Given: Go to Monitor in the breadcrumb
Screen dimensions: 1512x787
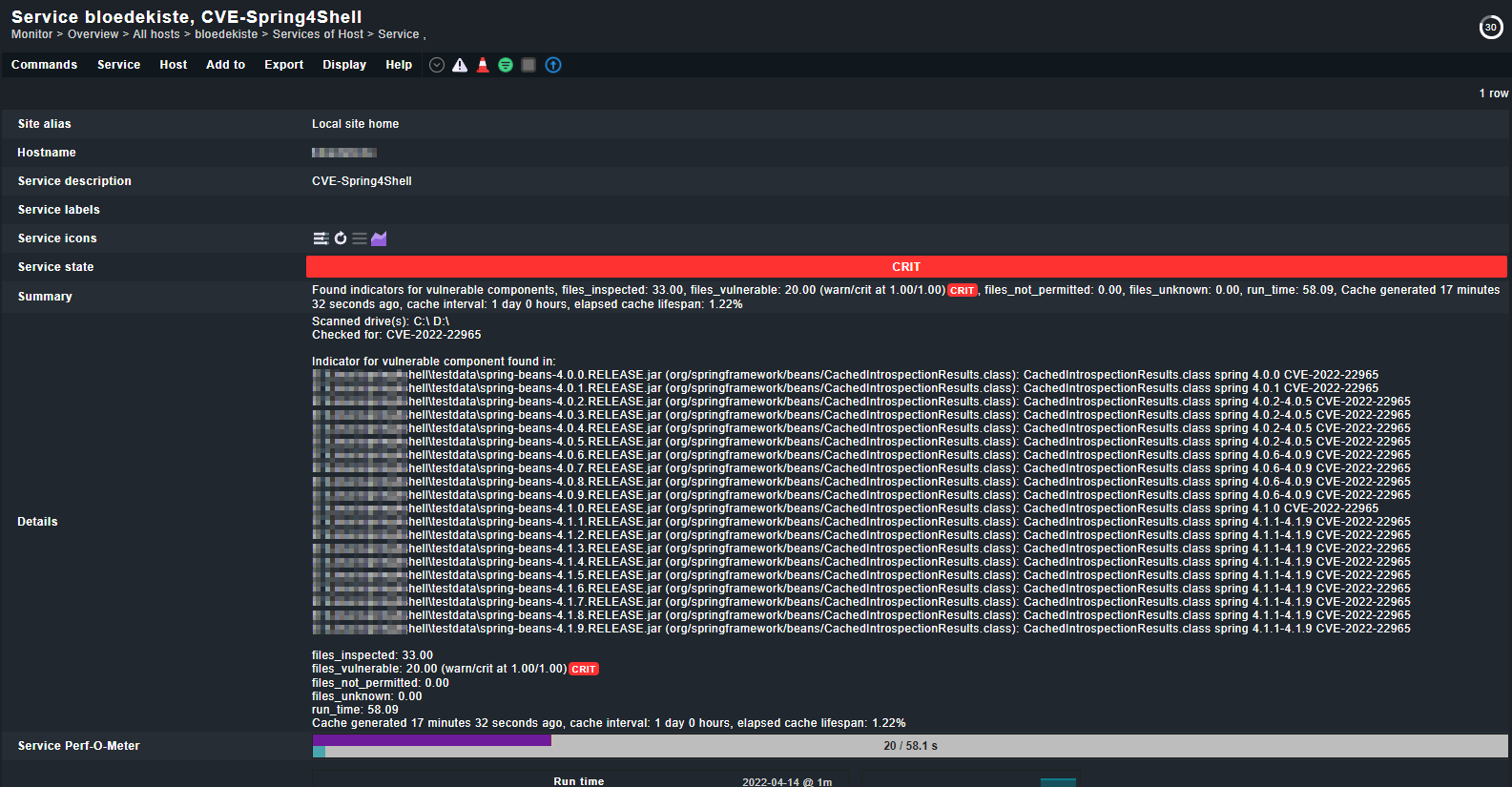Looking at the screenshot, I should click(31, 34).
